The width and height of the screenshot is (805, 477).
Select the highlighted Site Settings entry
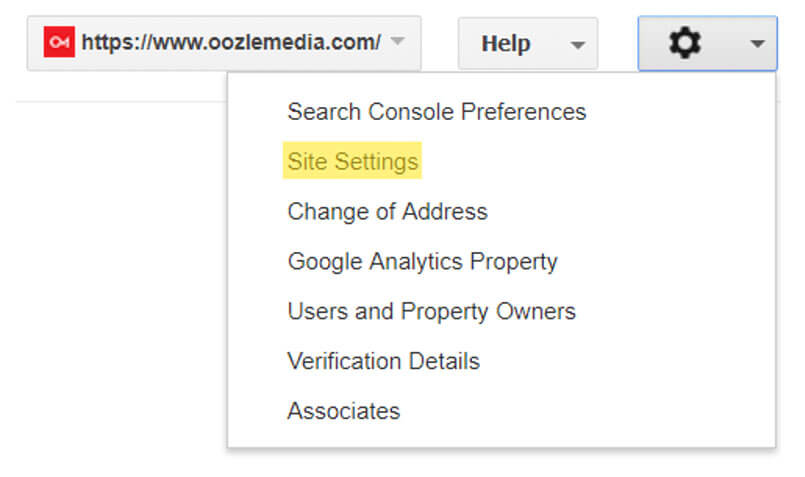[353, 161]
